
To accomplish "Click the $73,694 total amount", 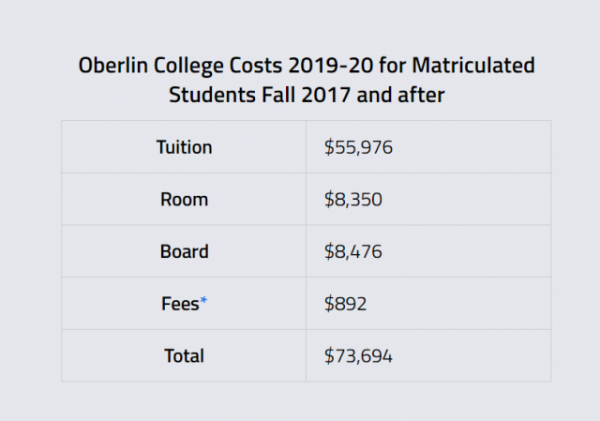I will pyautogui.click(x=358, y=355).
